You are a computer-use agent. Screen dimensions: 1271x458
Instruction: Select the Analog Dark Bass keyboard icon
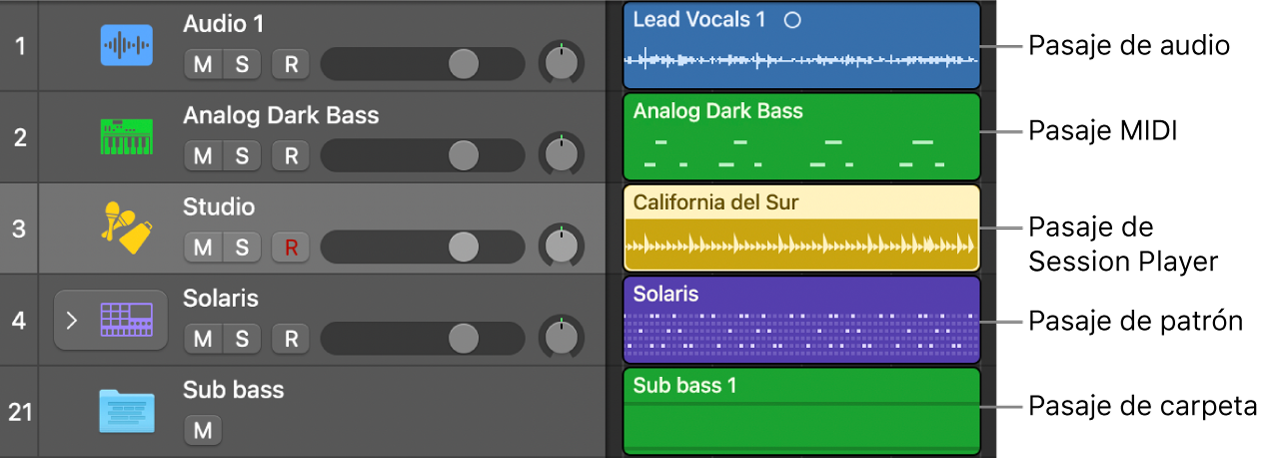(x=126, y=136)
